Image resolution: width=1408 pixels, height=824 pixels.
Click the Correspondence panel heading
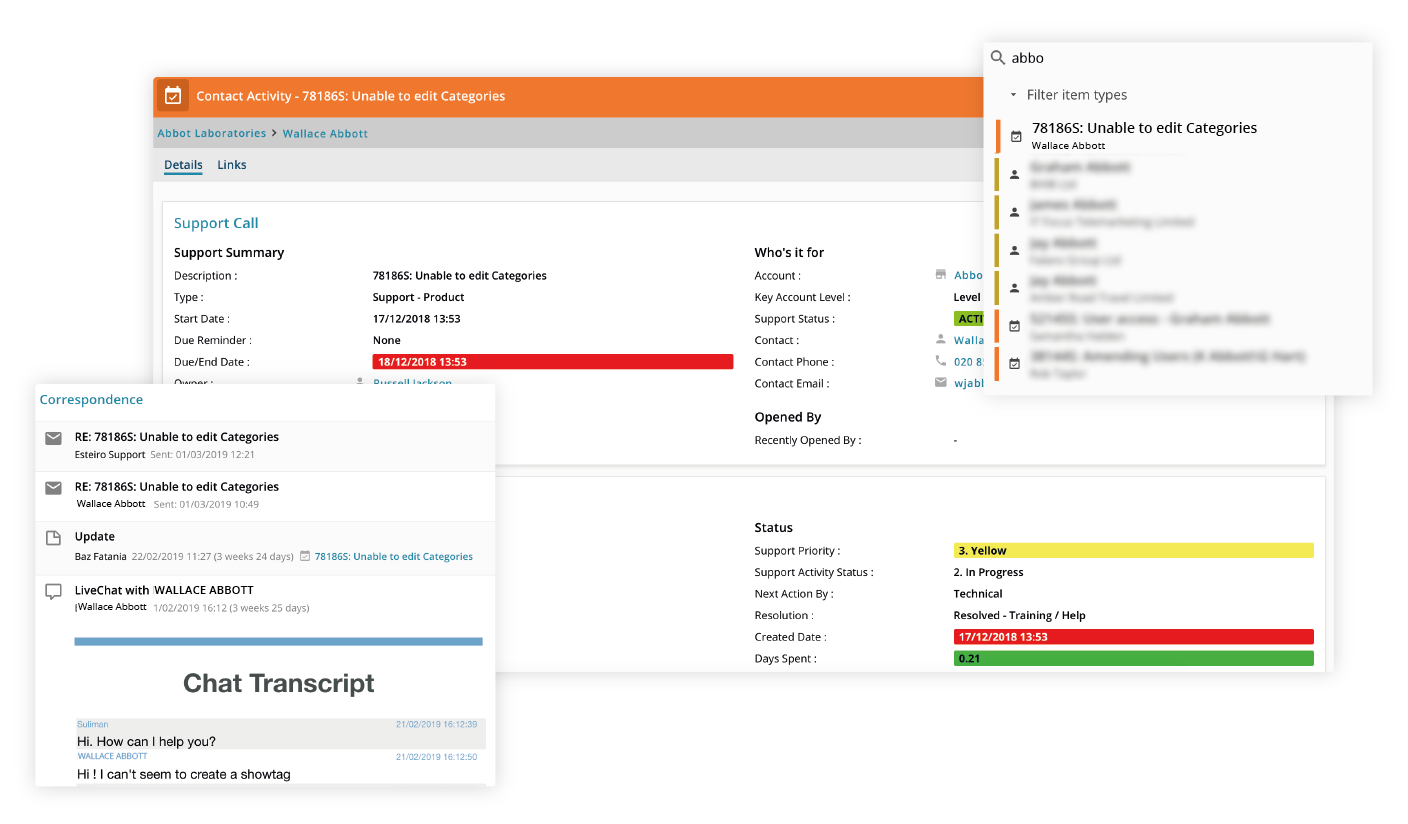(91, 399)
